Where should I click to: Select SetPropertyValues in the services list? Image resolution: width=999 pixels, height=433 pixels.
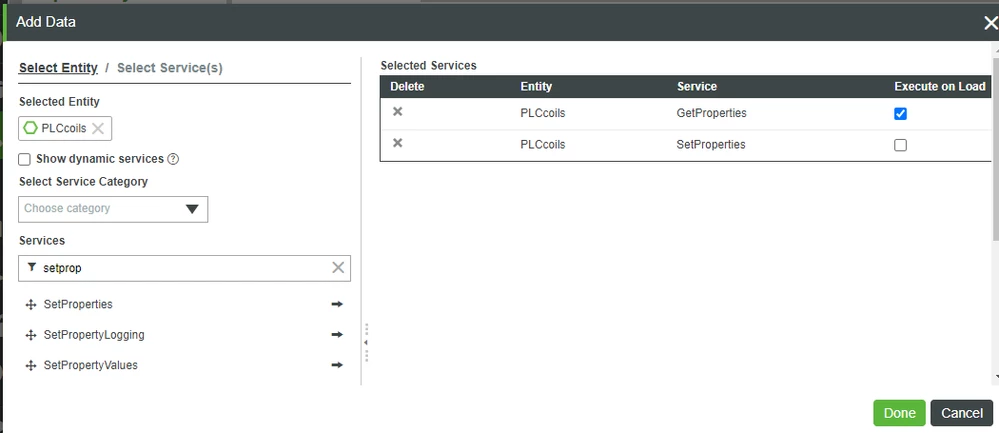pos(90,366)
